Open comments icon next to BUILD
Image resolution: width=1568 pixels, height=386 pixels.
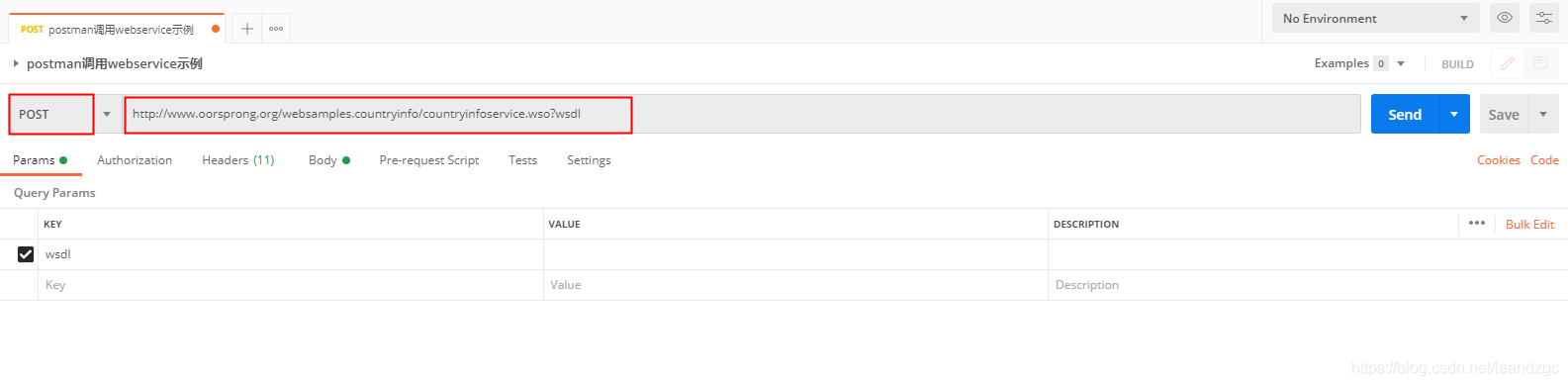pos(1540,63)
